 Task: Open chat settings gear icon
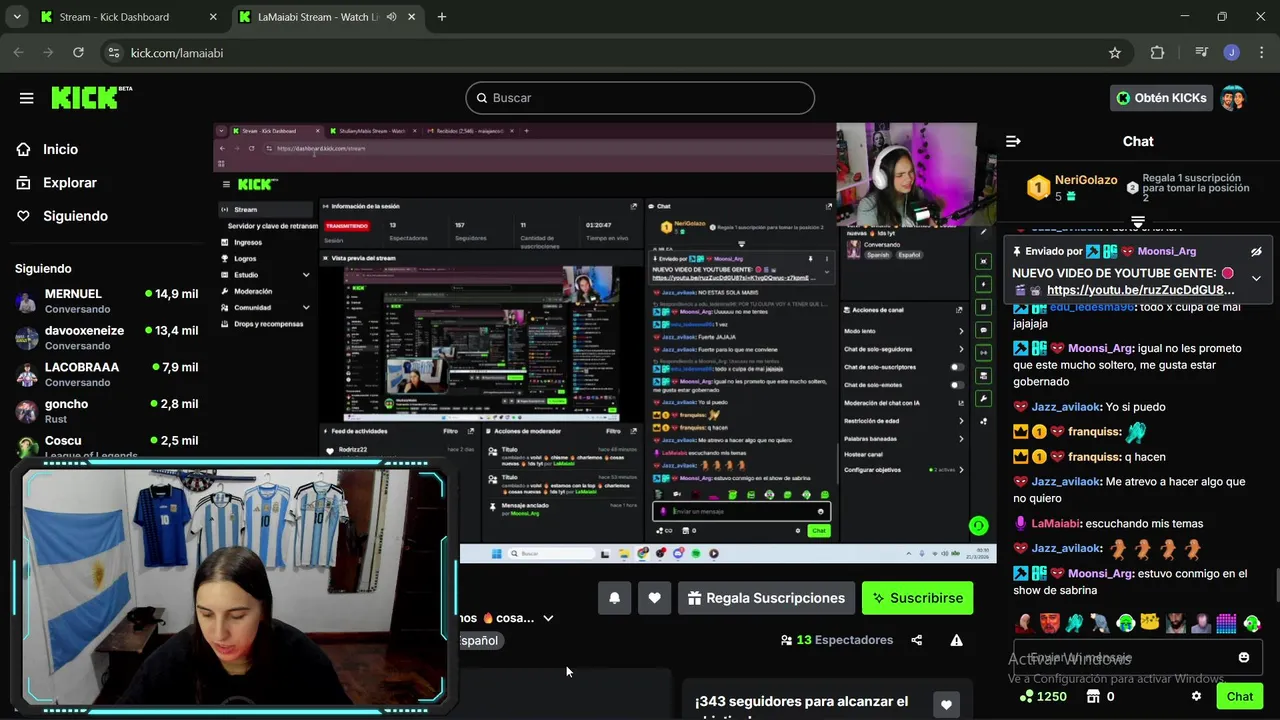tap(1196, 696)
